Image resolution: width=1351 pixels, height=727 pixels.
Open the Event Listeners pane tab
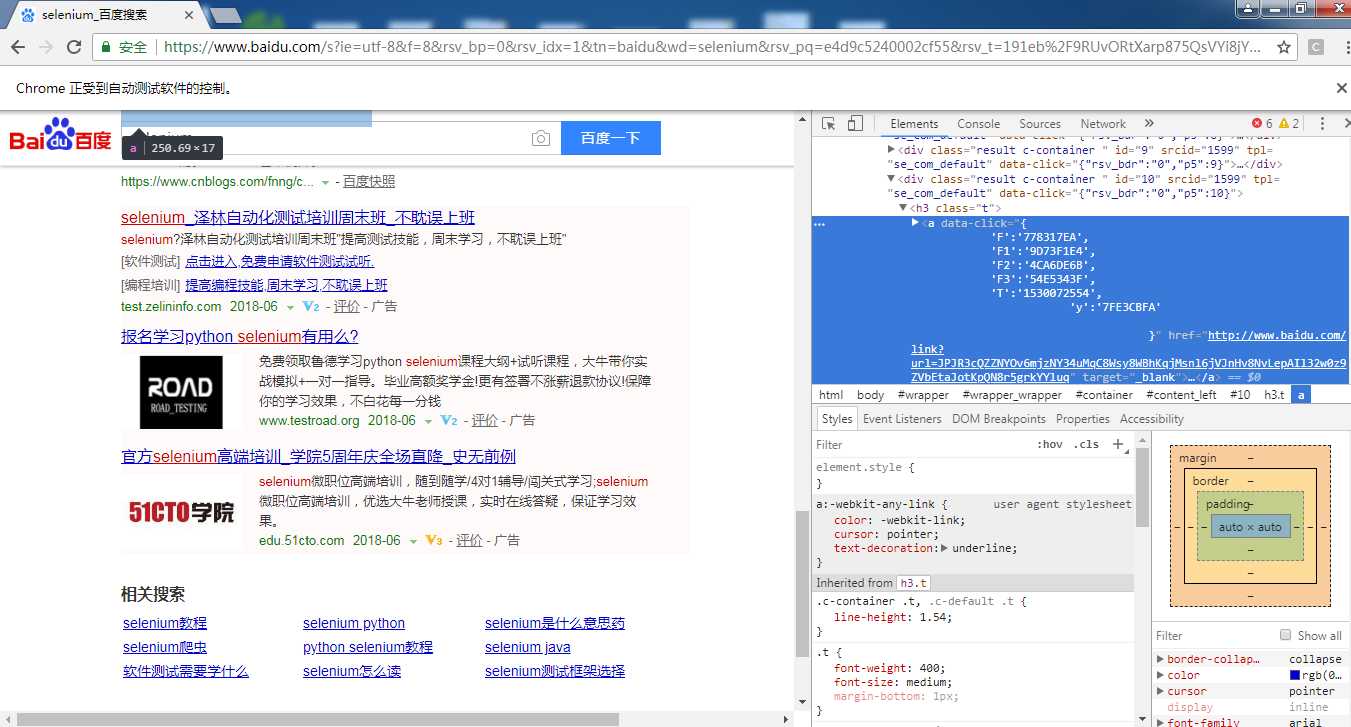tap(902, 419)
